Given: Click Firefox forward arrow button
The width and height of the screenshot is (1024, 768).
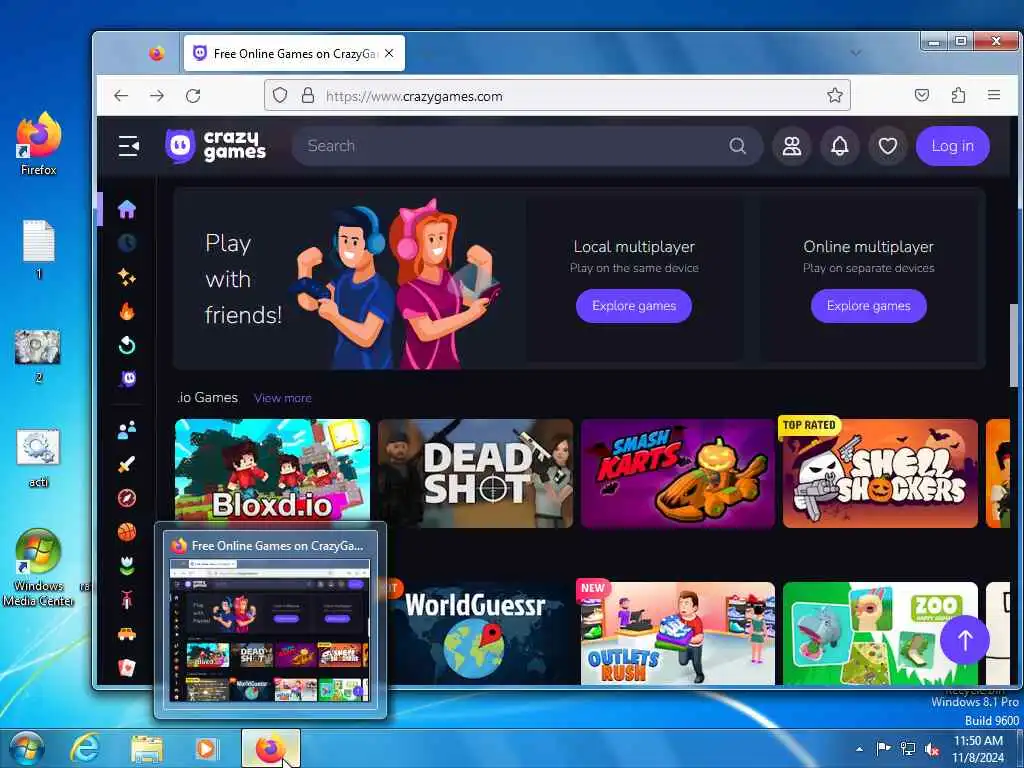Looking at the screenshot, I should (x=157, y=96).
